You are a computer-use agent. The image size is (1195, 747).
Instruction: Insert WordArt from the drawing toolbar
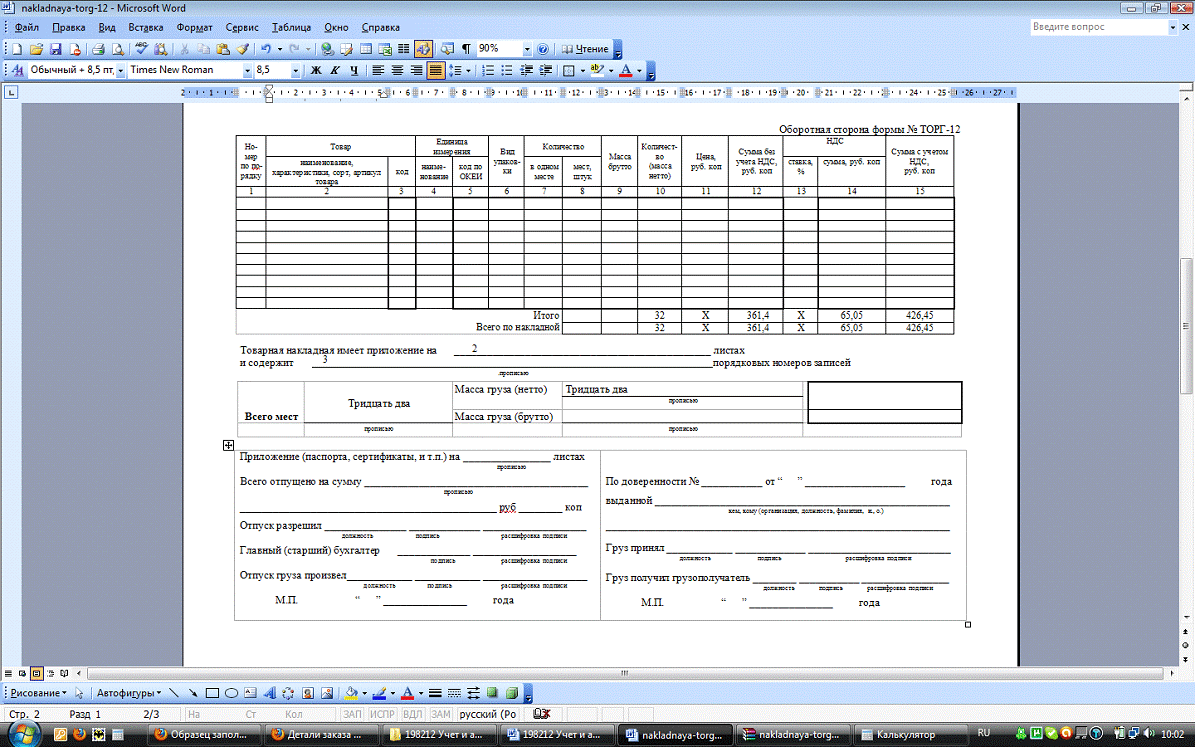click(x=270, y=693)
